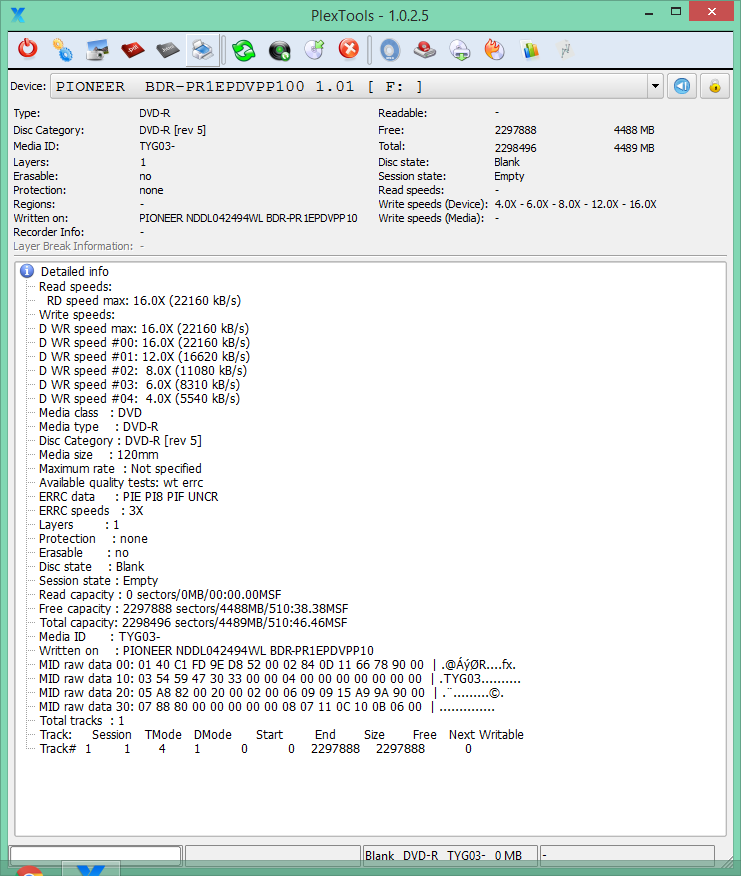Open Chrome from the taskbar
This screenshot has width=741, height=876.
pos(30,870)
